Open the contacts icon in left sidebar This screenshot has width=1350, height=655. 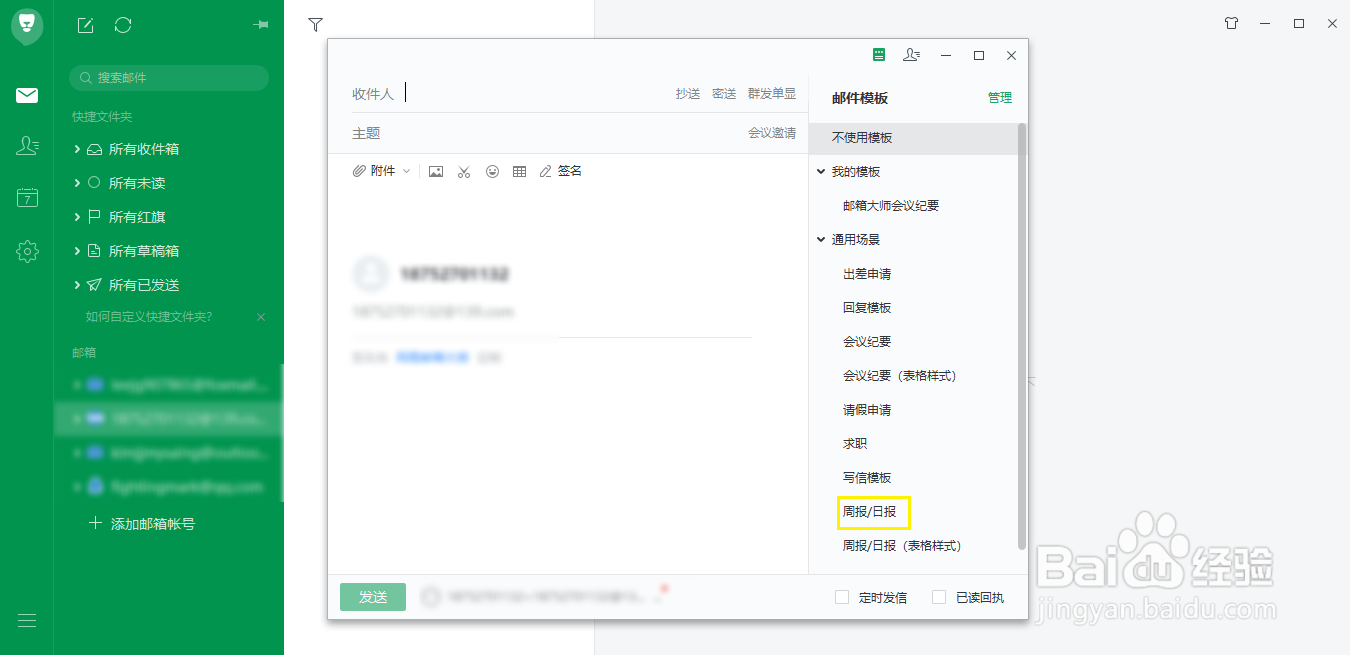click(26, 144)
